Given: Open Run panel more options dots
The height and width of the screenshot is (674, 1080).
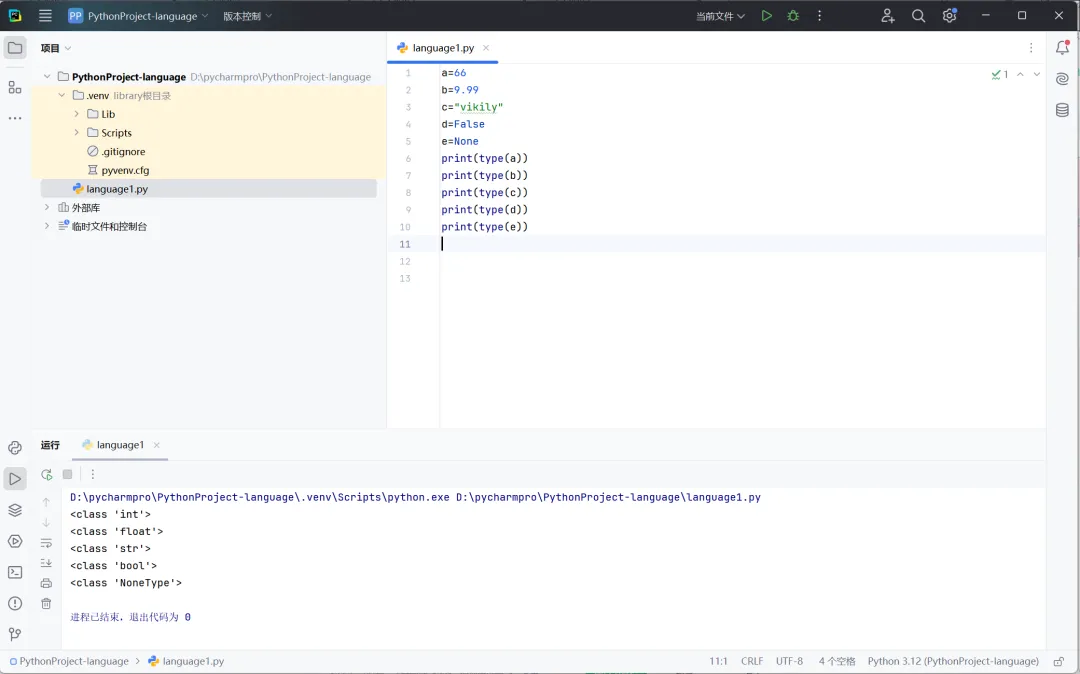Looking at the screenshot, I should coord(93,474).
